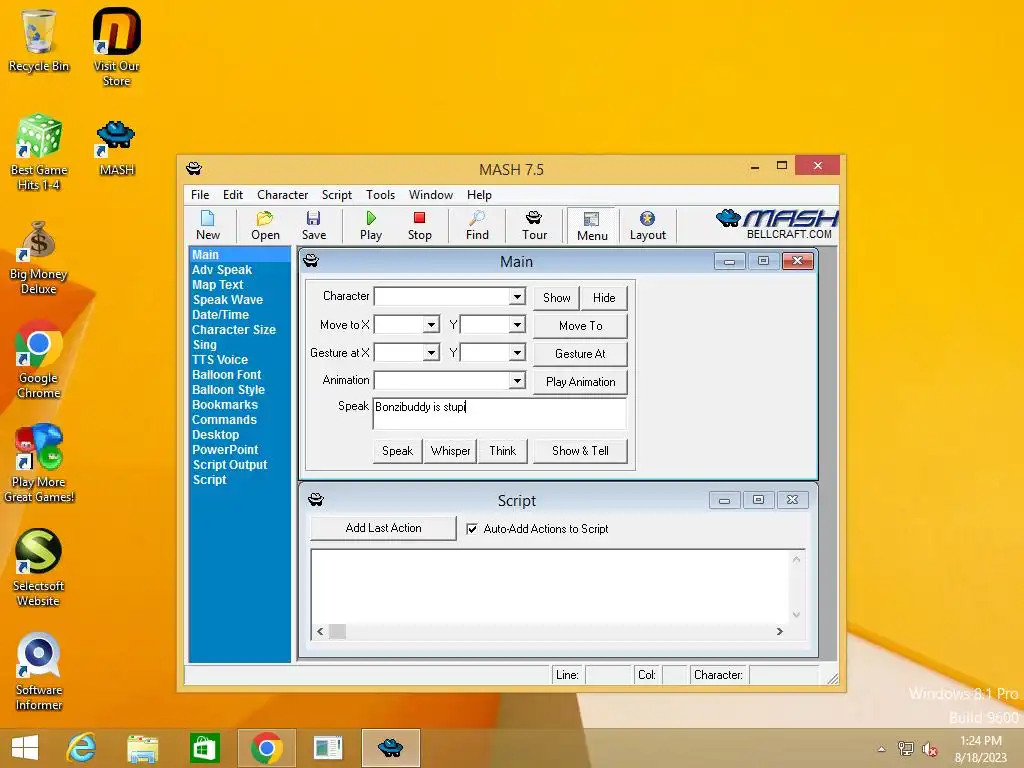The height and width of the screenshot is (768, 1024).
Task: Save the script using the Save icon
Action: point(313,225)
